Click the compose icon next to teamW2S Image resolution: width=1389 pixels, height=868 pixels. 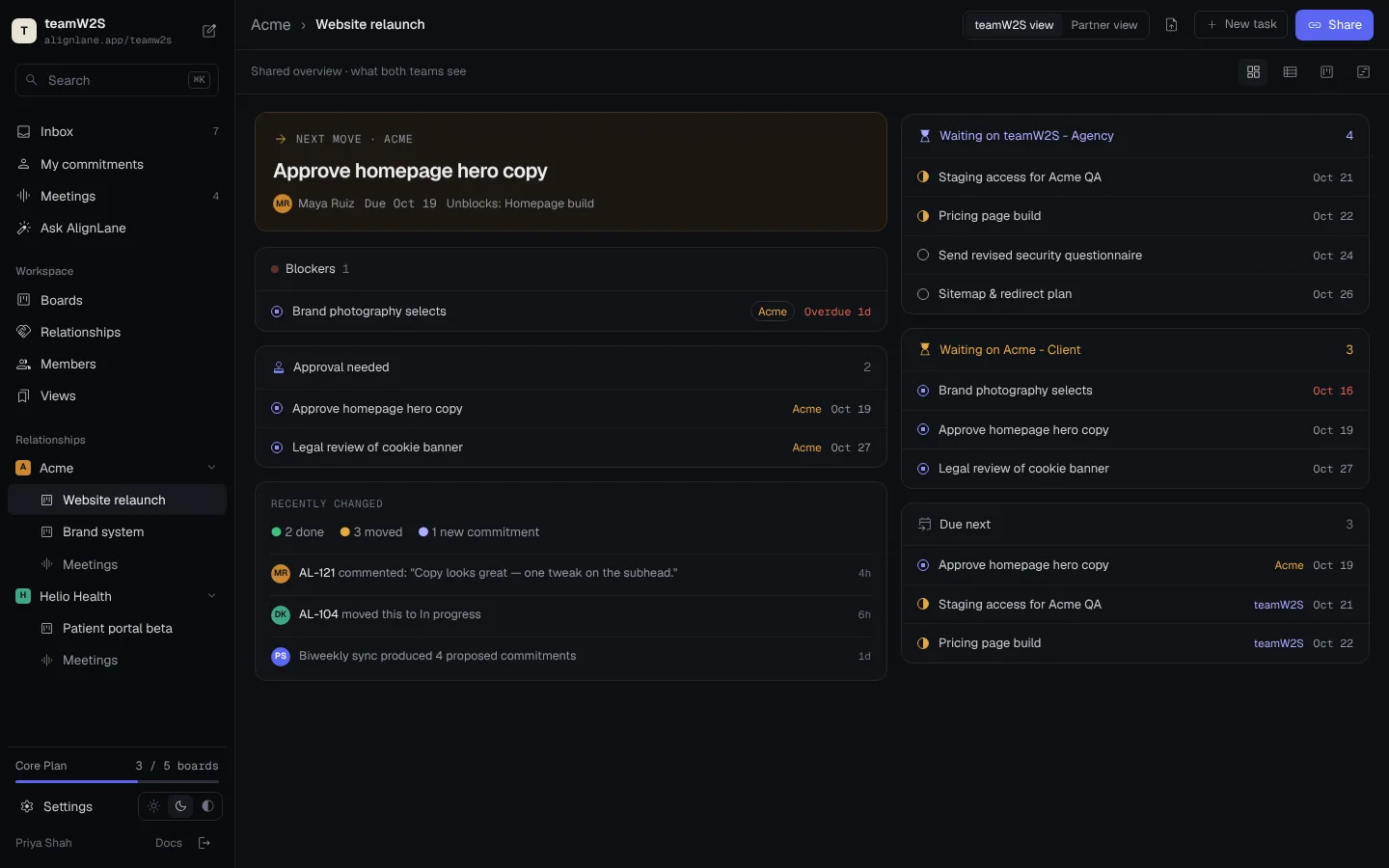(209, 31)
